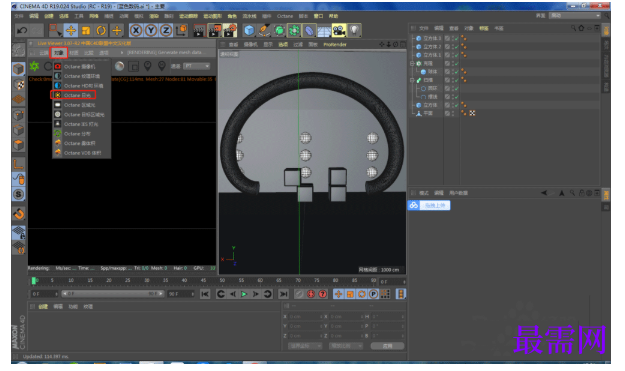Toggle snap S icon in left sidebar
This screenshot has width=625, height=371.
18,194
